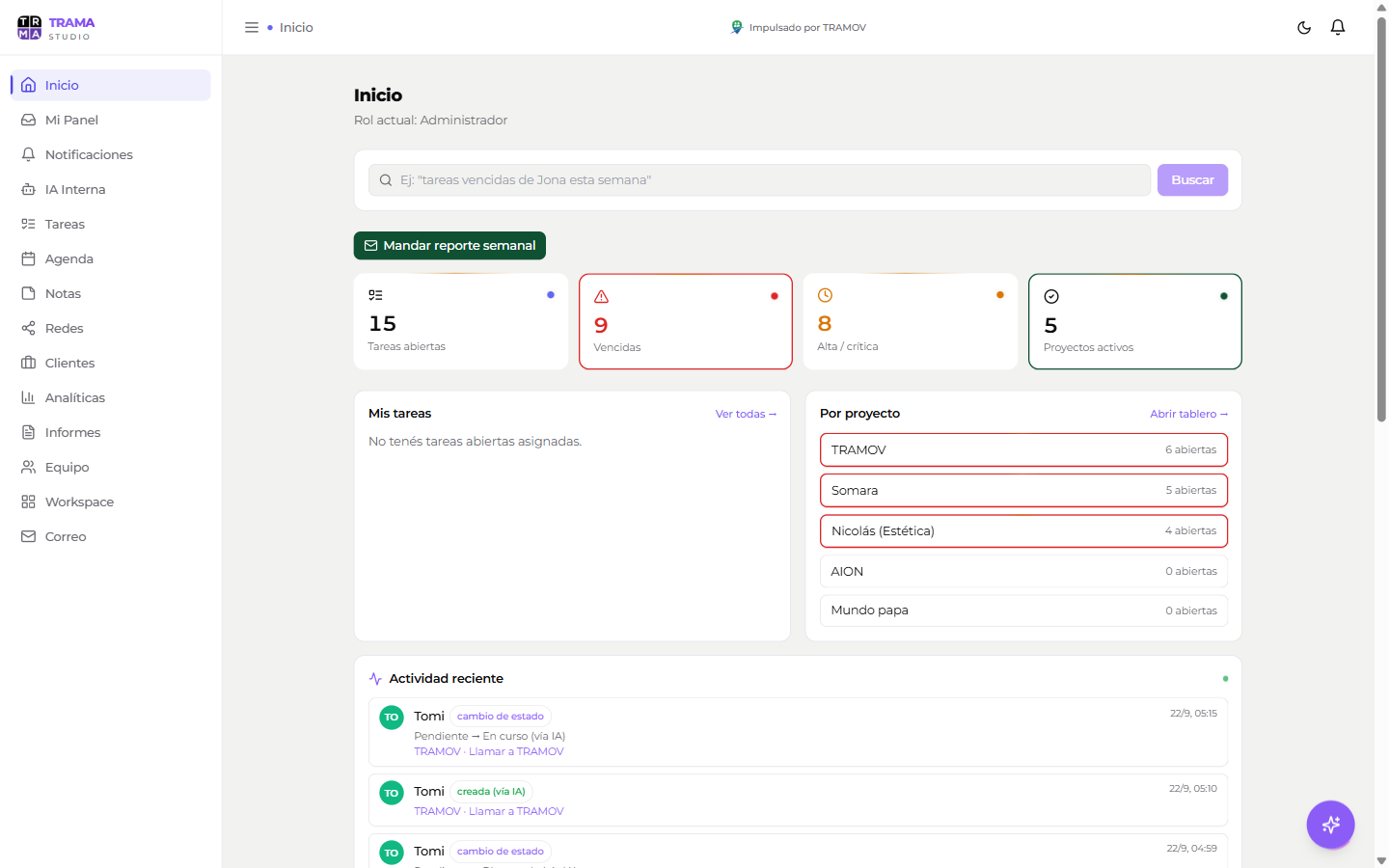The image size is (1389, 868).
Task: Toggle dark mode moon icon
Action: [1304, 28]
